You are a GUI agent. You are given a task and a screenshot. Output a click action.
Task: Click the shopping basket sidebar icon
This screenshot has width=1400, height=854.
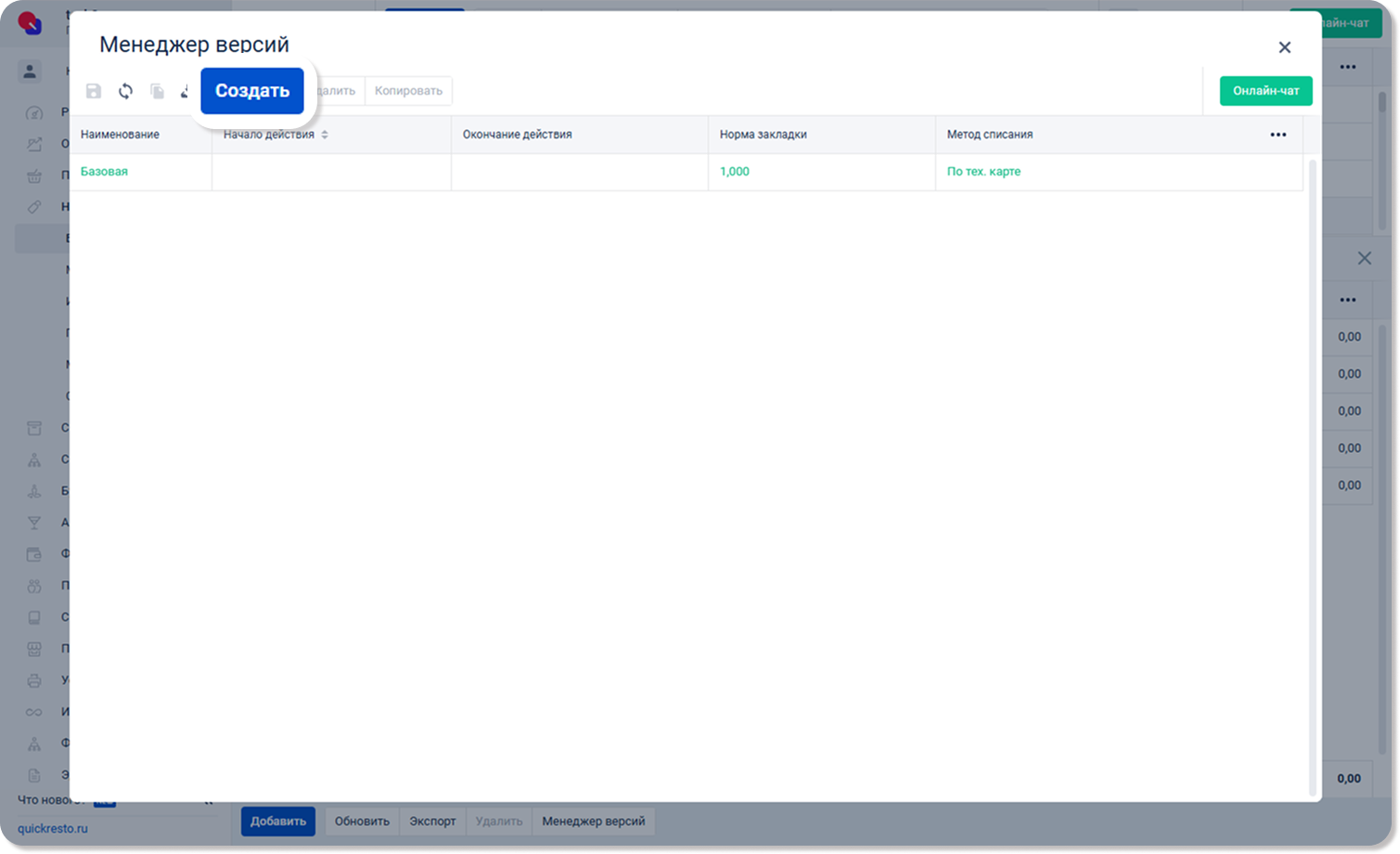tap(34, 175)
